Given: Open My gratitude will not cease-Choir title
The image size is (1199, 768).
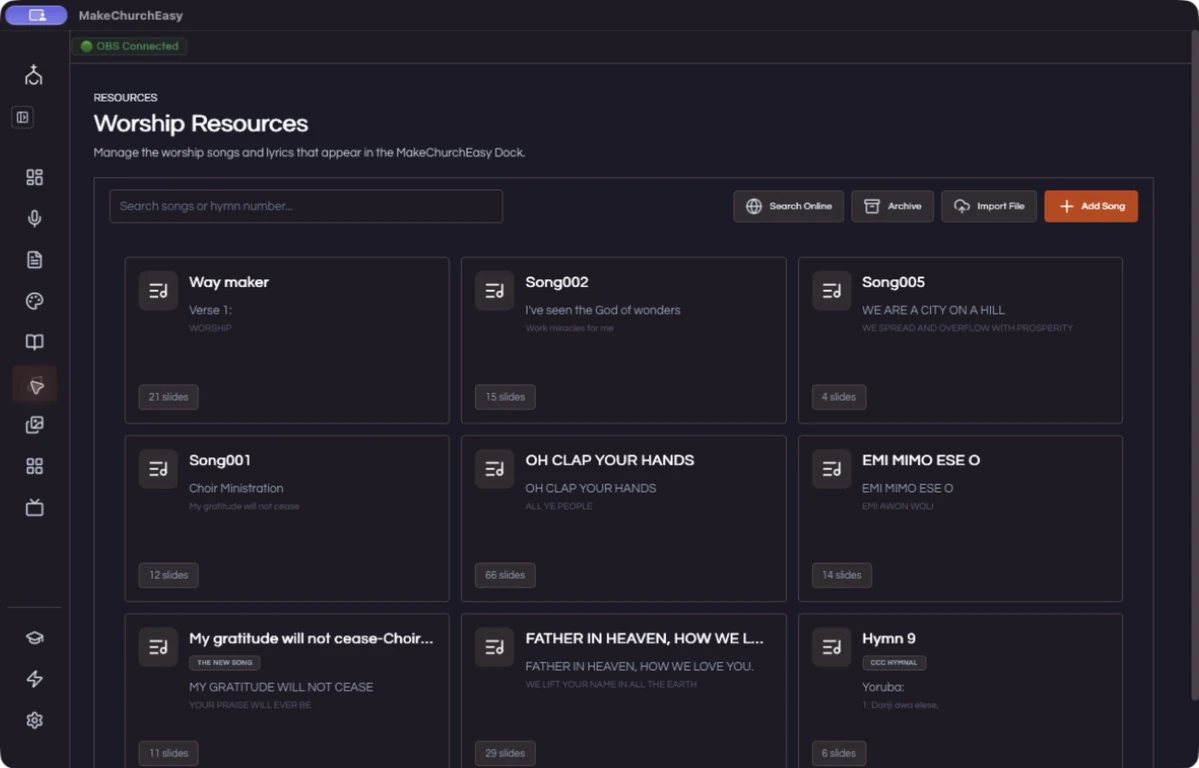Looking at the screenshot, I should coord(311,639).
